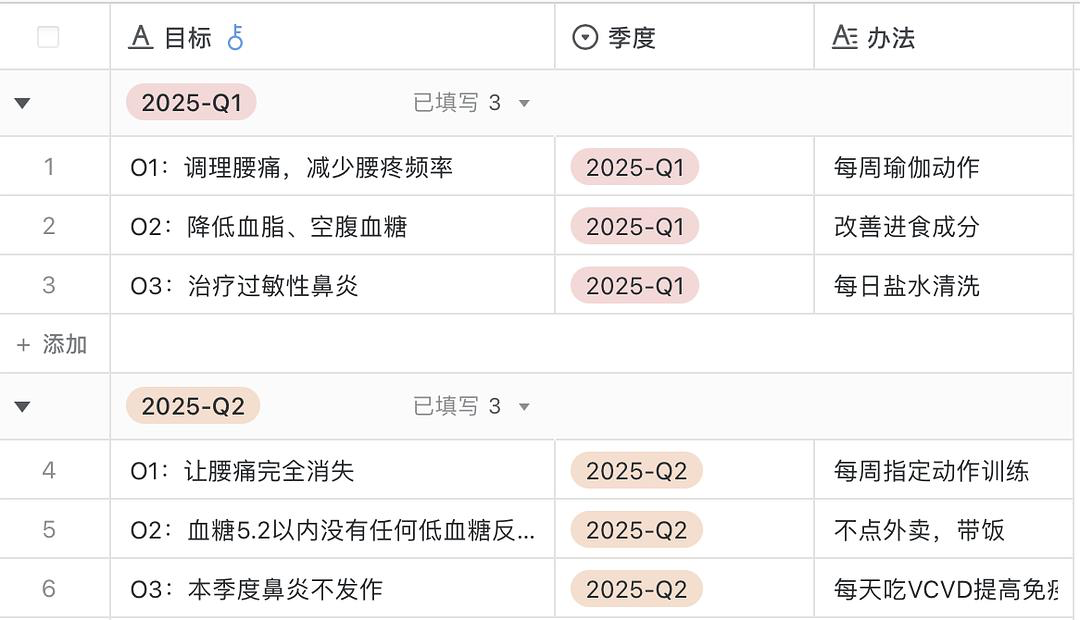Select row number 5
The height and width of the screenshot is (620, 1080).
[x=49, y=530]
